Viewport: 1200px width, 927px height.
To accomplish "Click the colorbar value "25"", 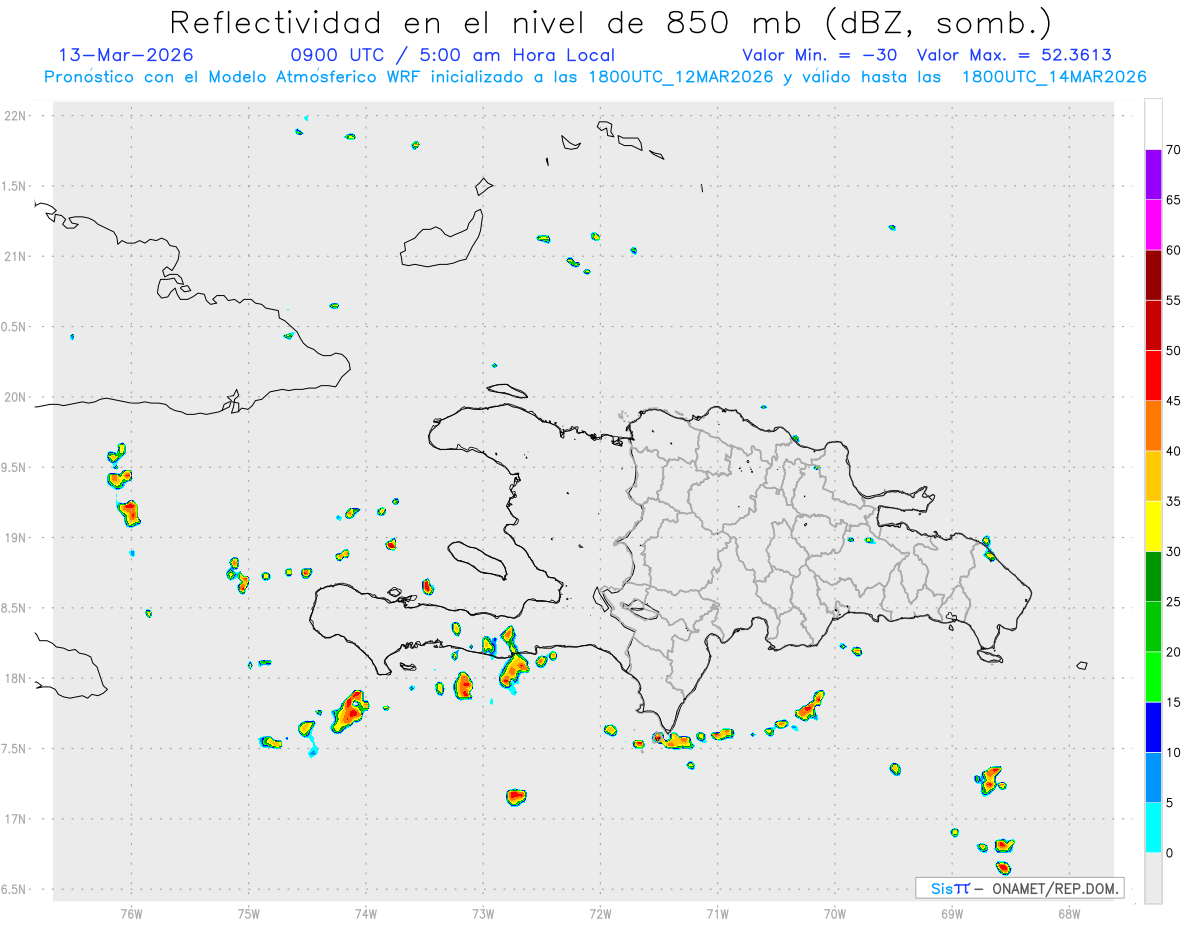I will [x=1174, y=602].
